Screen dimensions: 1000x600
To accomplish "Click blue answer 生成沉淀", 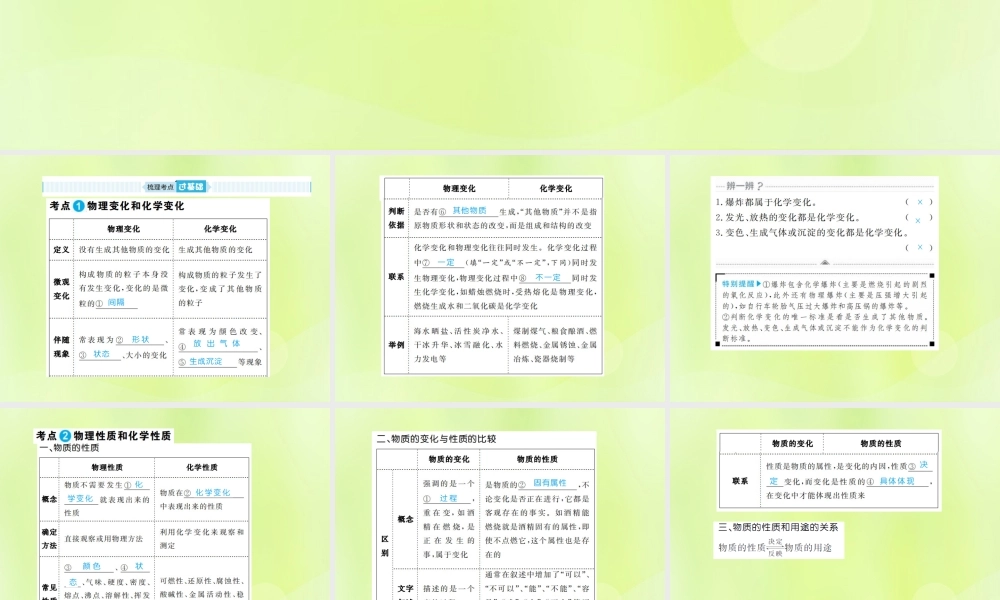I will pyautogui.click(x=205, y=362).
